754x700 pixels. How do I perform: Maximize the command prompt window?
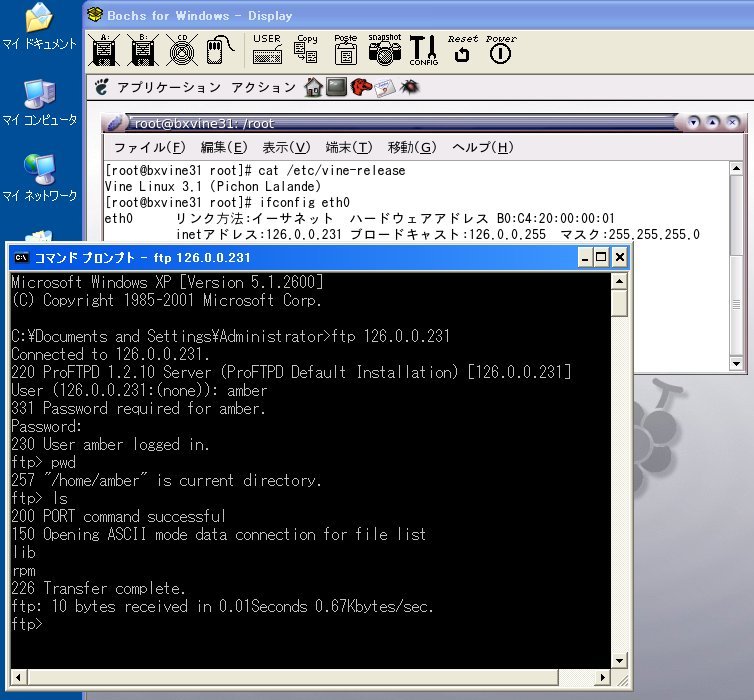click(x=601, y=258)
